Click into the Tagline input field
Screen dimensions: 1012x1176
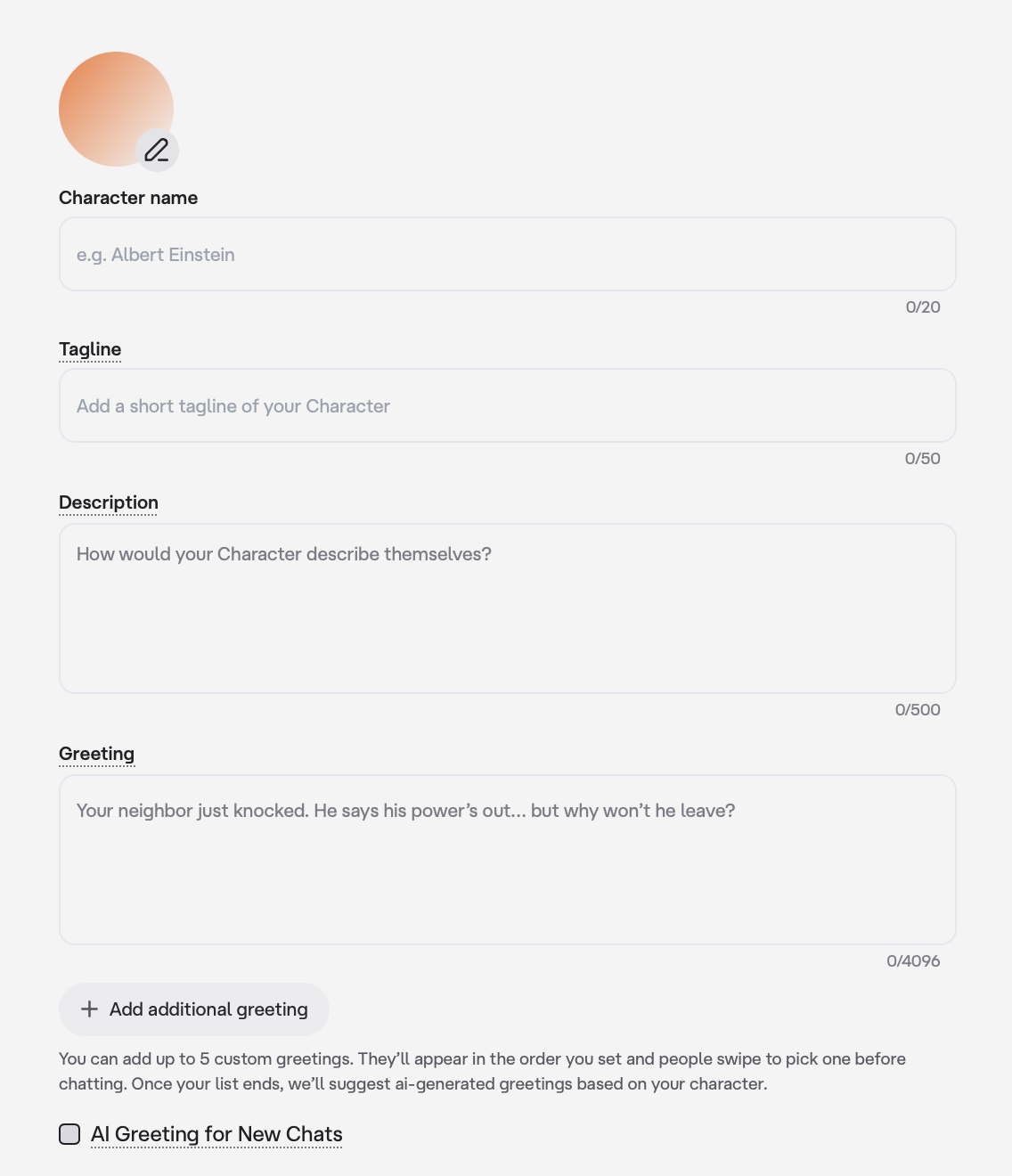pyautogui.click(x=507, y=406)
